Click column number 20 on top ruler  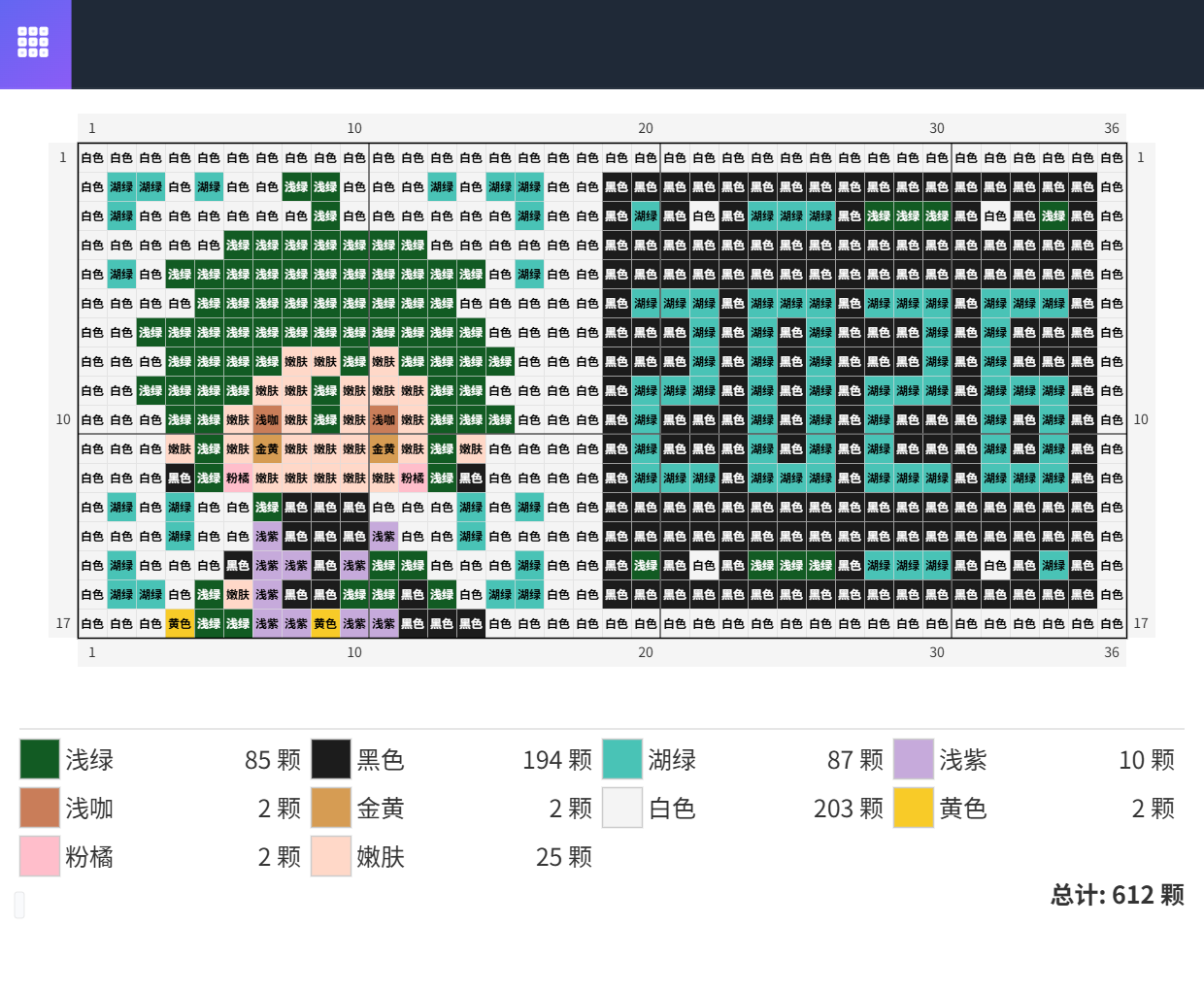646,128
